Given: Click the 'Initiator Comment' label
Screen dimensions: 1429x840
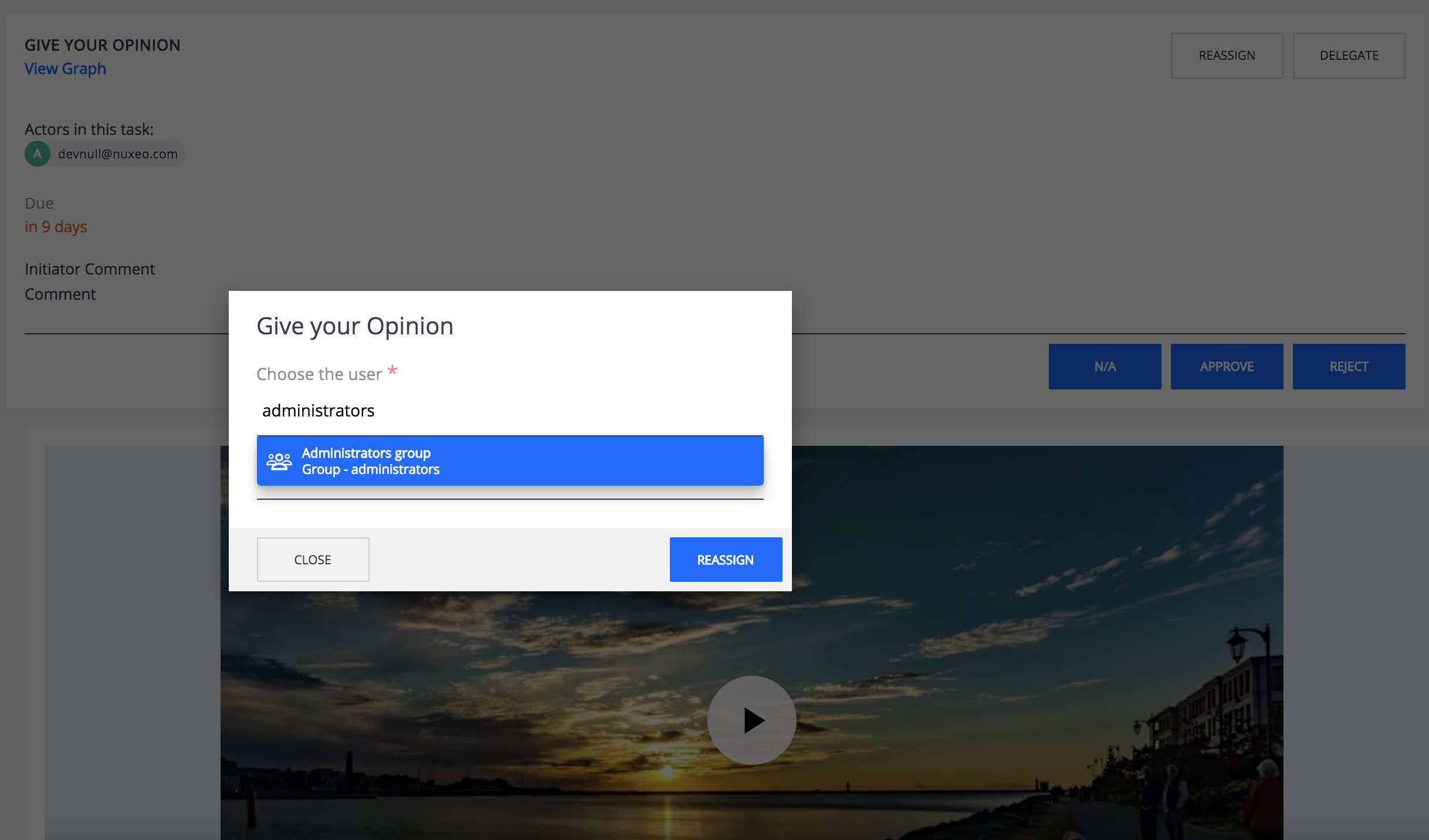Looking at the screenshot, I should point(90,269).
